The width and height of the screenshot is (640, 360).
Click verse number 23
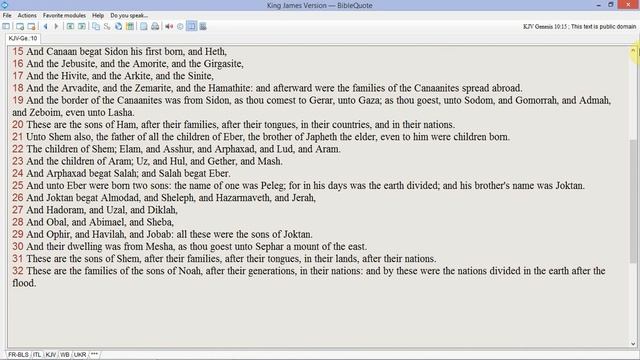18,161
